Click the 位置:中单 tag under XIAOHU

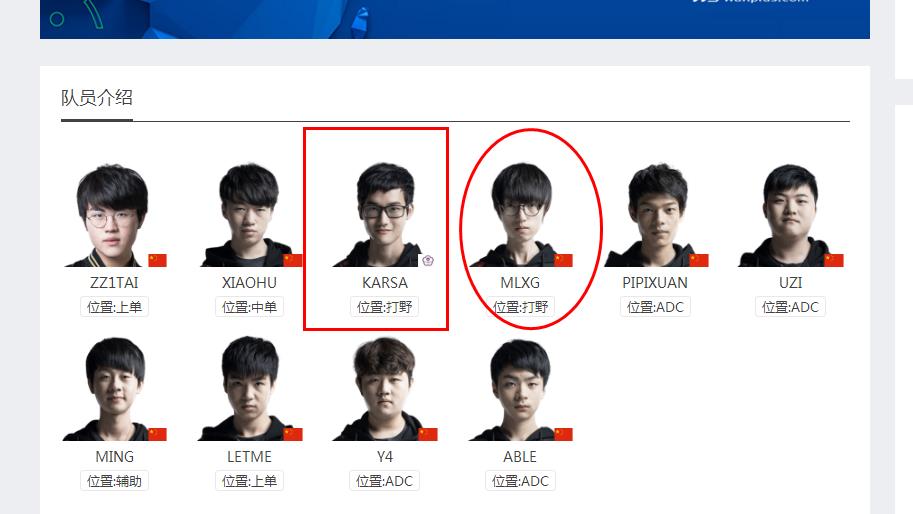click(249, 307)
